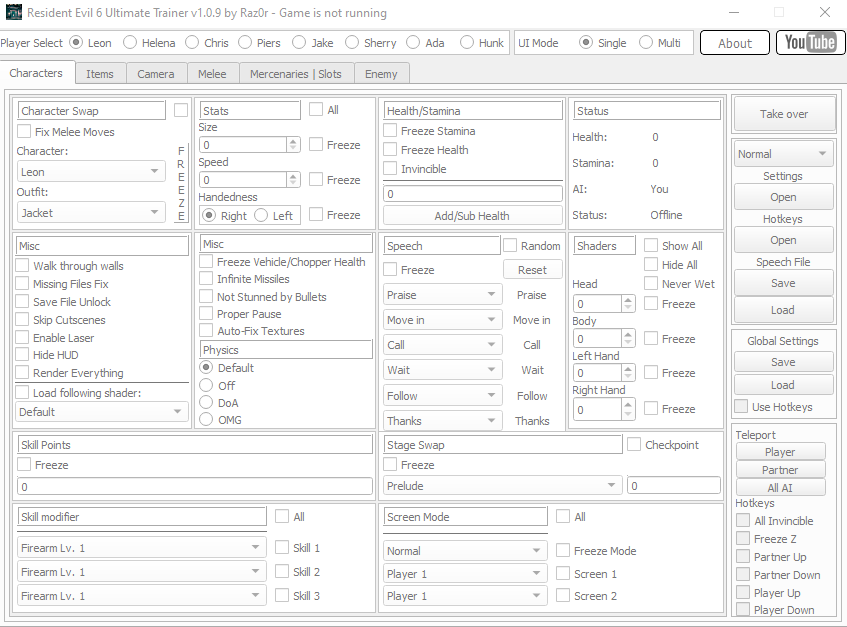Select Helena as the player

click(x=149, y=43)
